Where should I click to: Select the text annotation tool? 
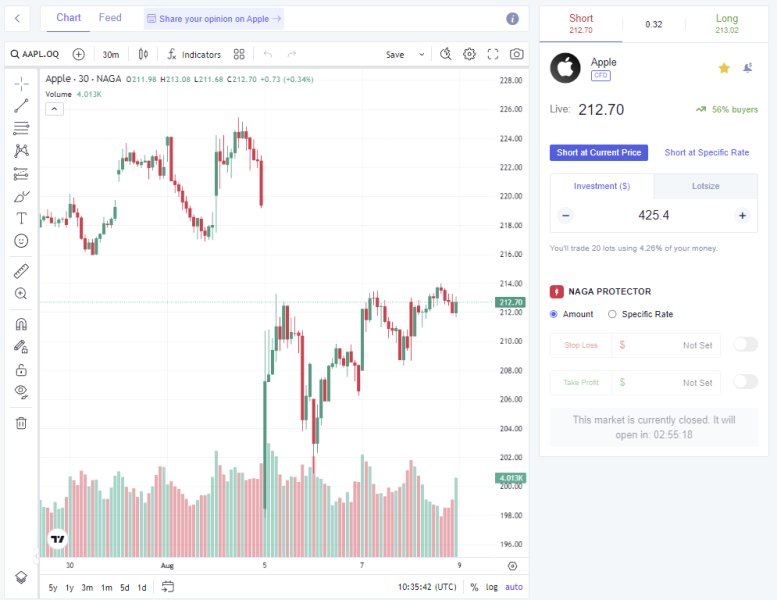pyautogui.click(x=21, y=218)
